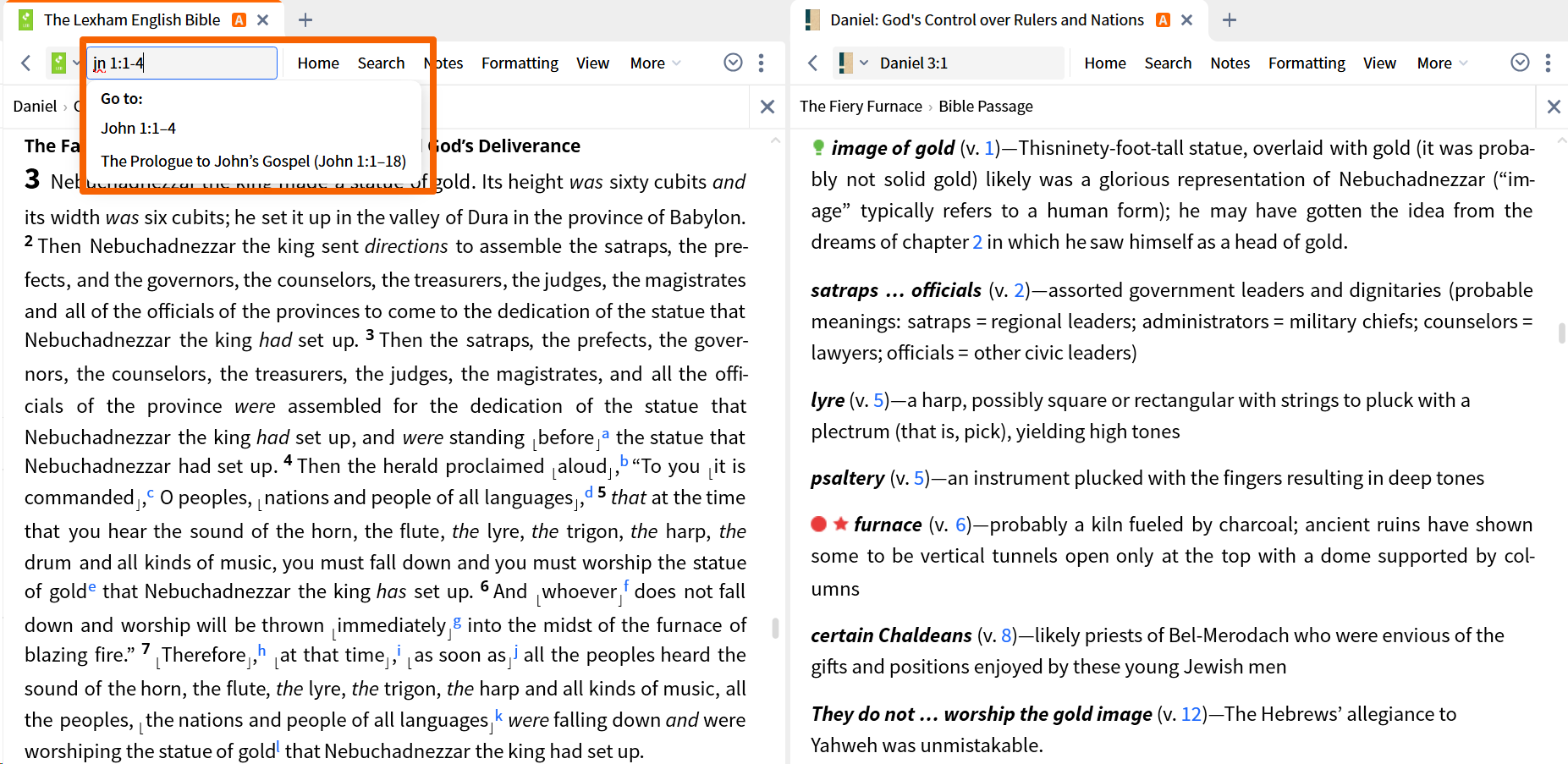Viewport: 1568px width, 764px height.
Task: Choose "The Prologue to John's Gospel" suggestion
Action: tap(253, 161)
